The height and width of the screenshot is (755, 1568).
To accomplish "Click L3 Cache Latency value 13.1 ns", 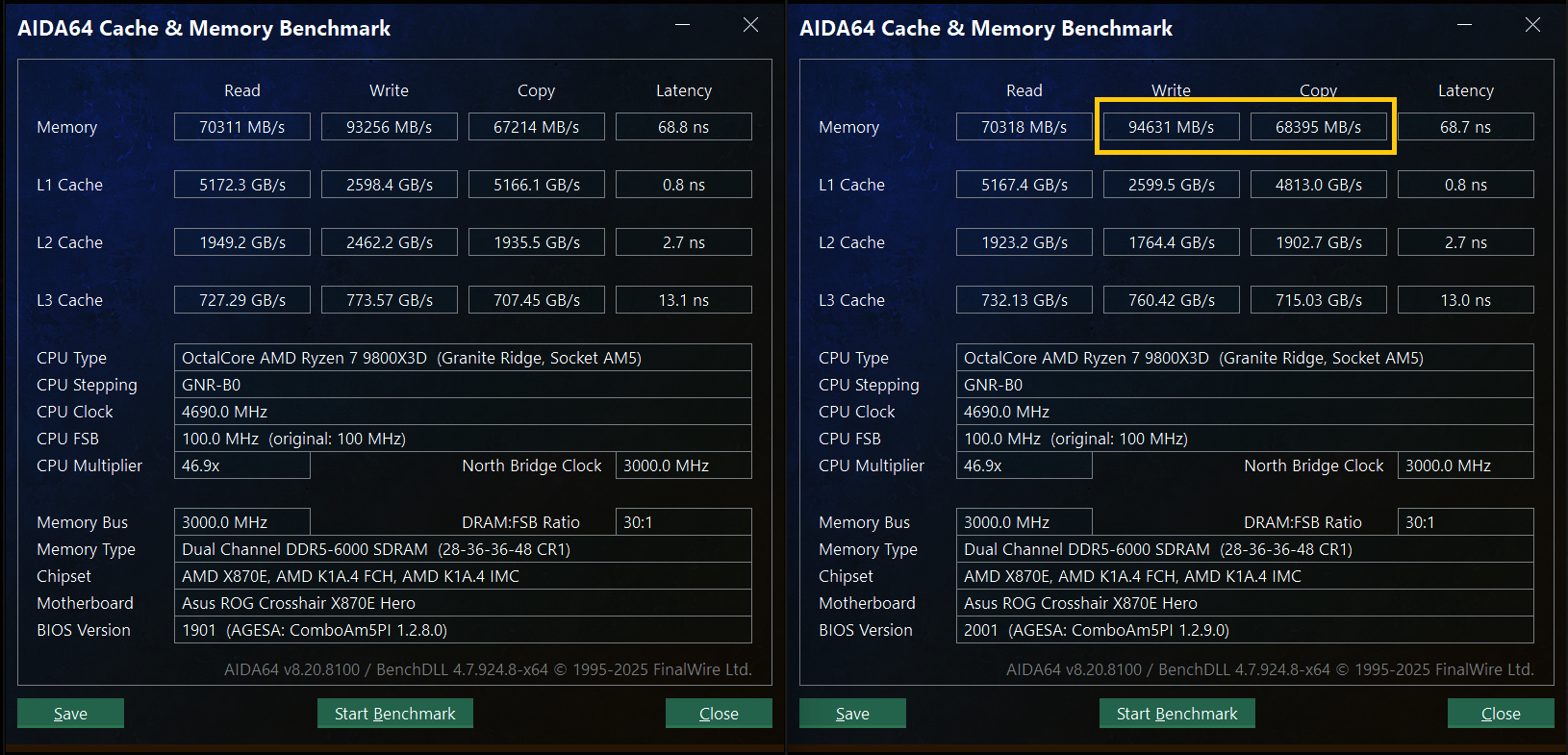I will pyautogui.click(x=684, y=300).
